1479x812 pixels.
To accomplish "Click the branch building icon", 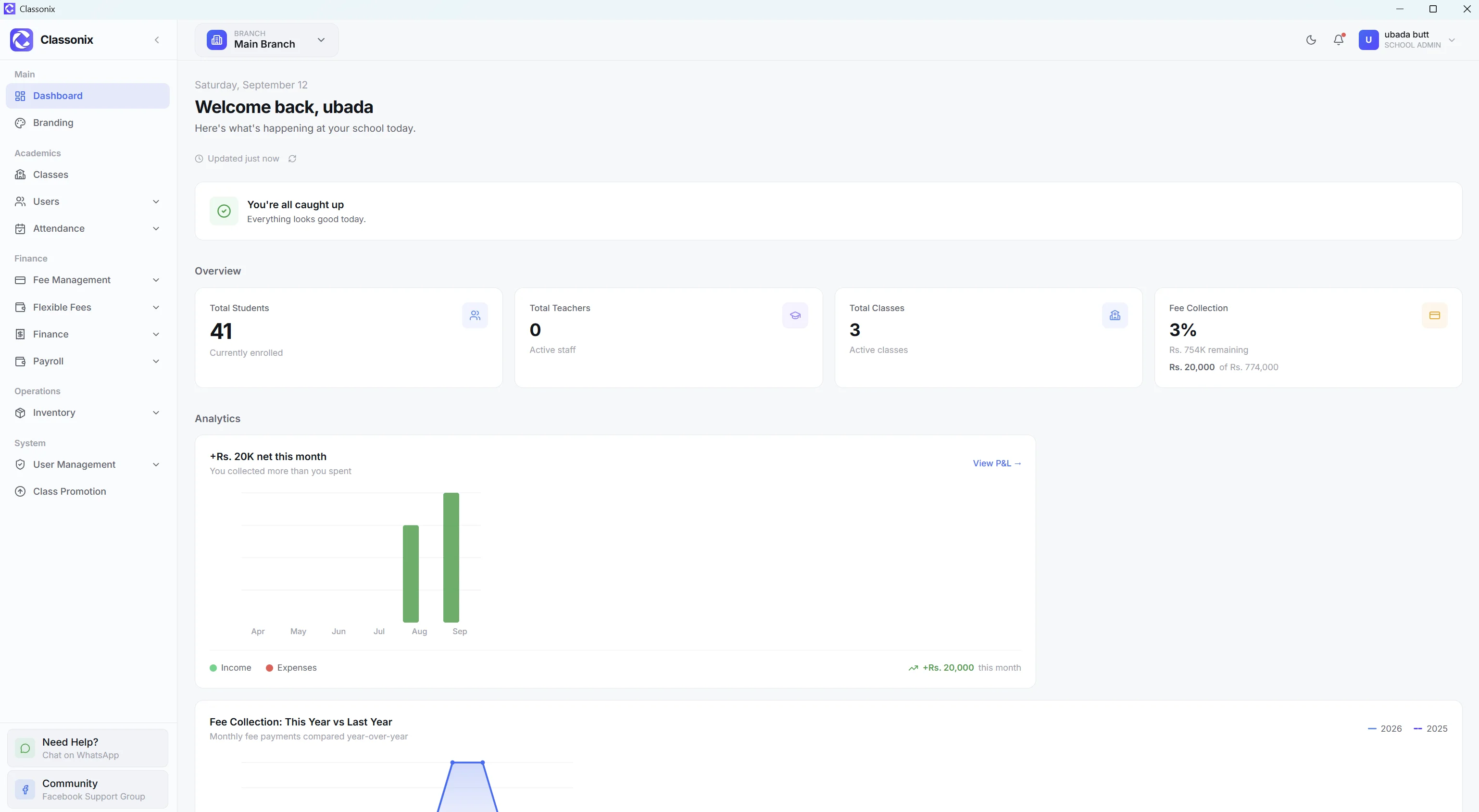I will tap(216, 39).
